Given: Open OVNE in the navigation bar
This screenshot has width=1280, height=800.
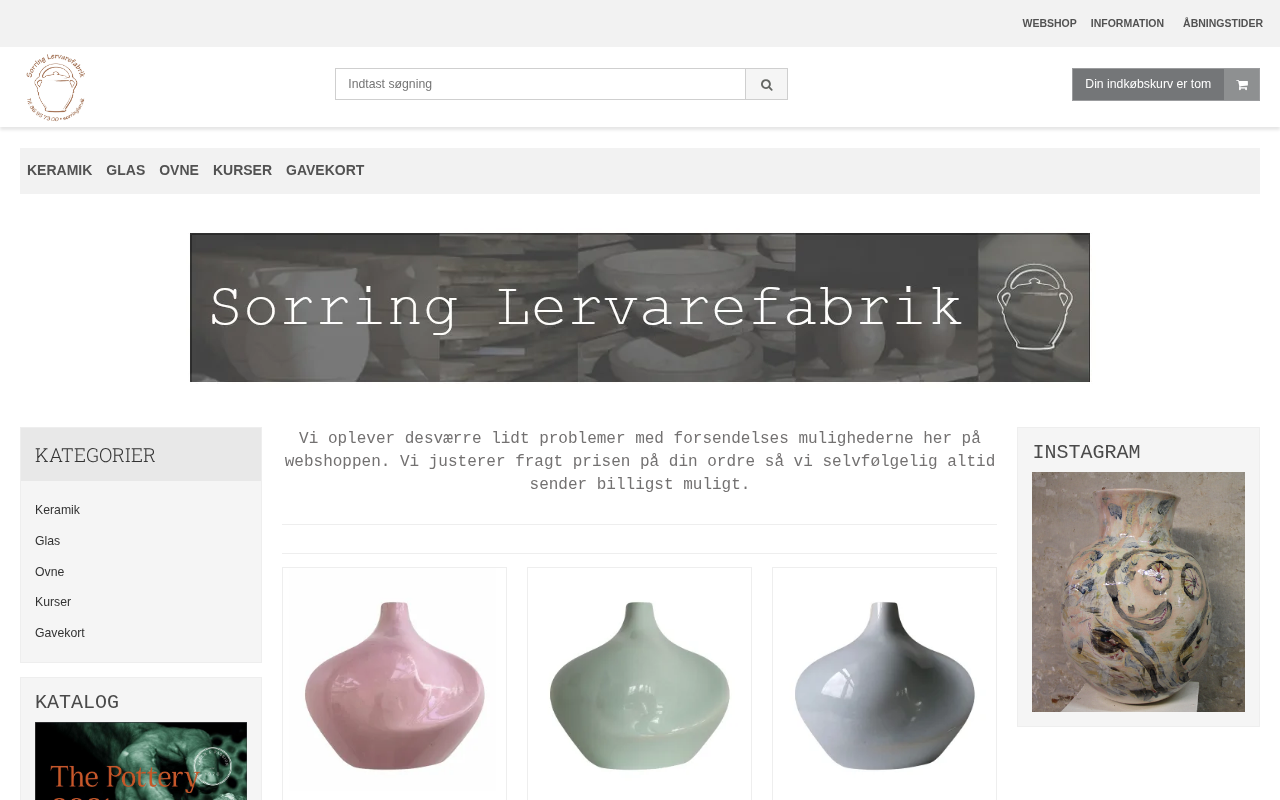Looking at the screenshot, I should click(179, 170).
